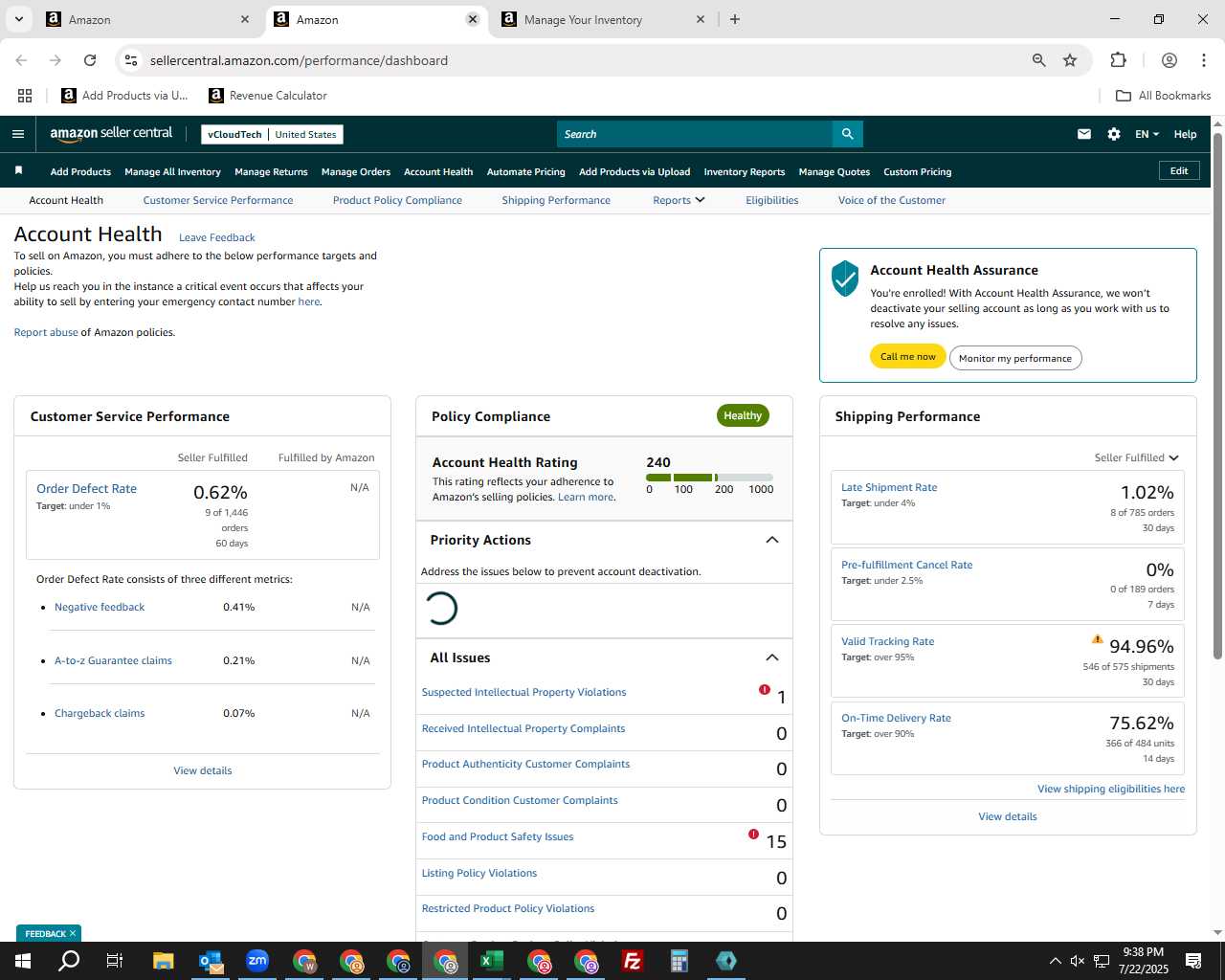The height and width of the screenshot is (980, 1225).
Task: Click the Call me now button
Action: (908, 357)
